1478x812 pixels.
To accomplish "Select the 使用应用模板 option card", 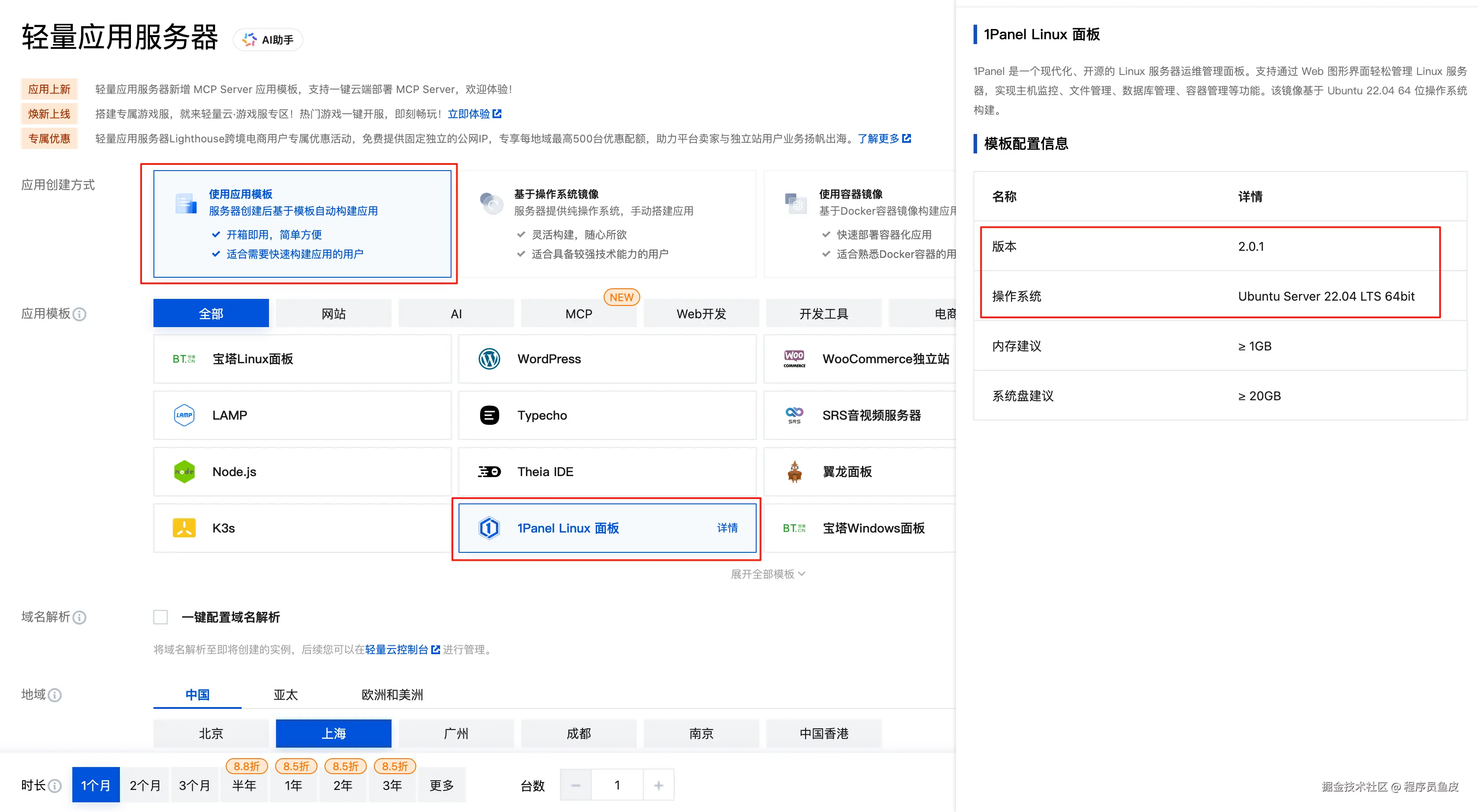I will (302, 223).
